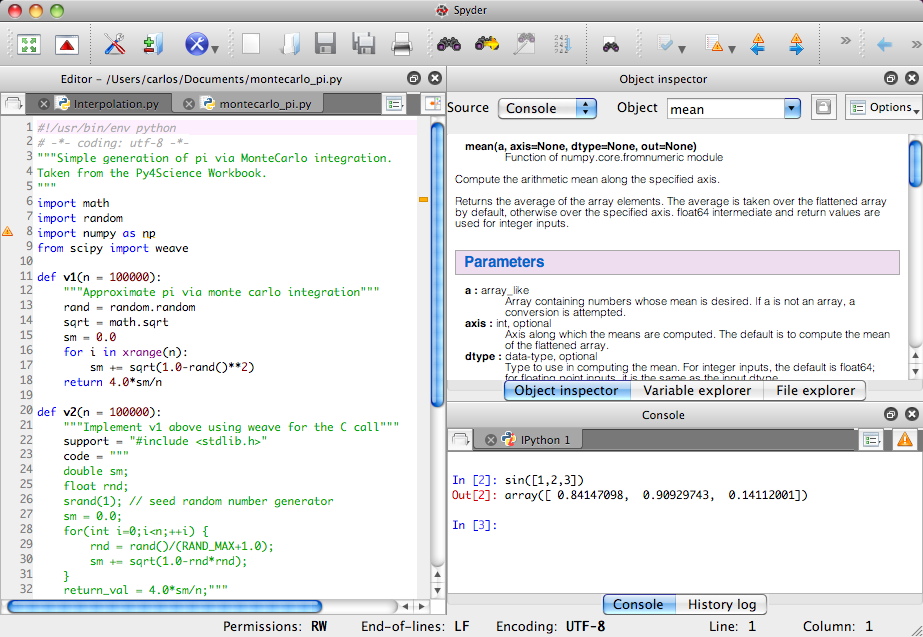
Task: Click the print file printer icon
Action: coord(401,44)
